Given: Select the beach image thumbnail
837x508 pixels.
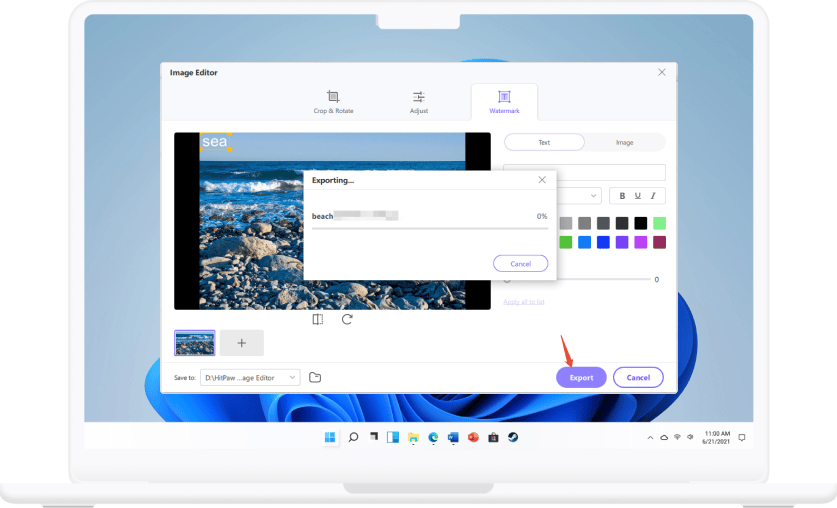Looking at the screenshot, I should click(x=194, y=343).
